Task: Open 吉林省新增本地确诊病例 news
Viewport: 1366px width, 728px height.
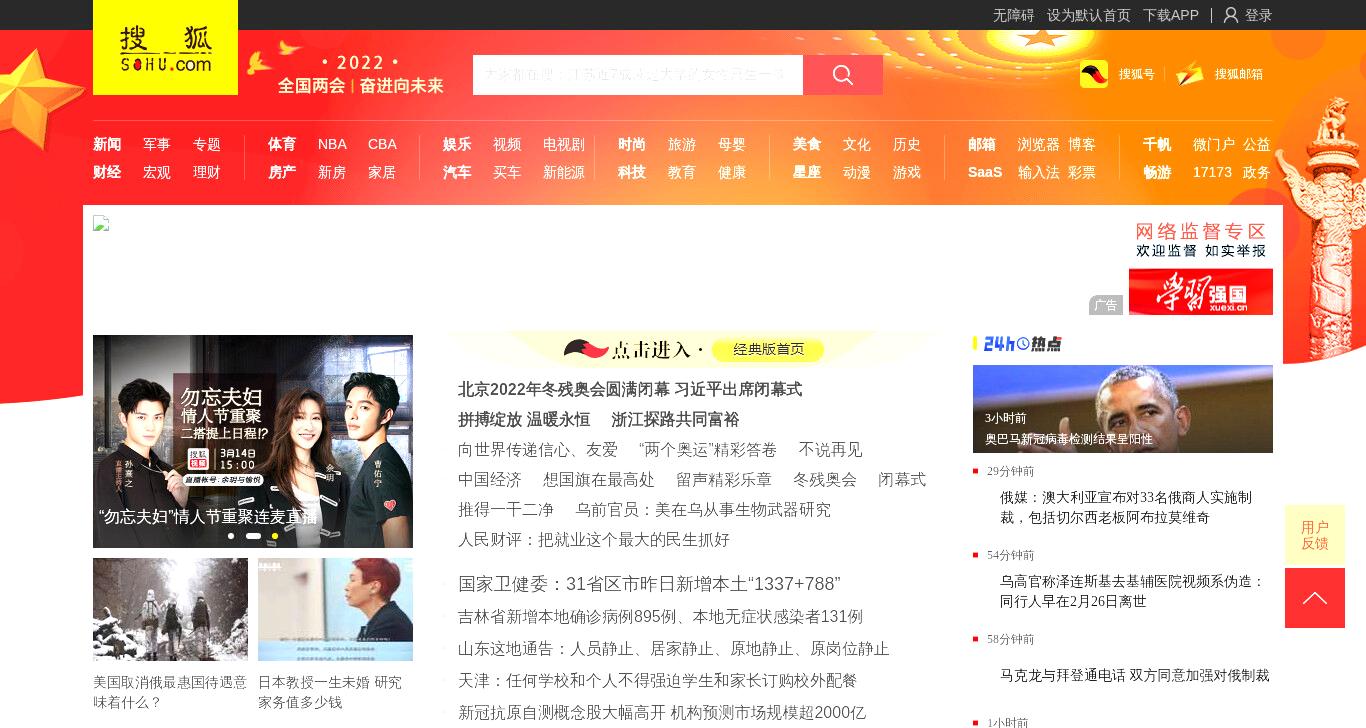Action: point(660,616)
